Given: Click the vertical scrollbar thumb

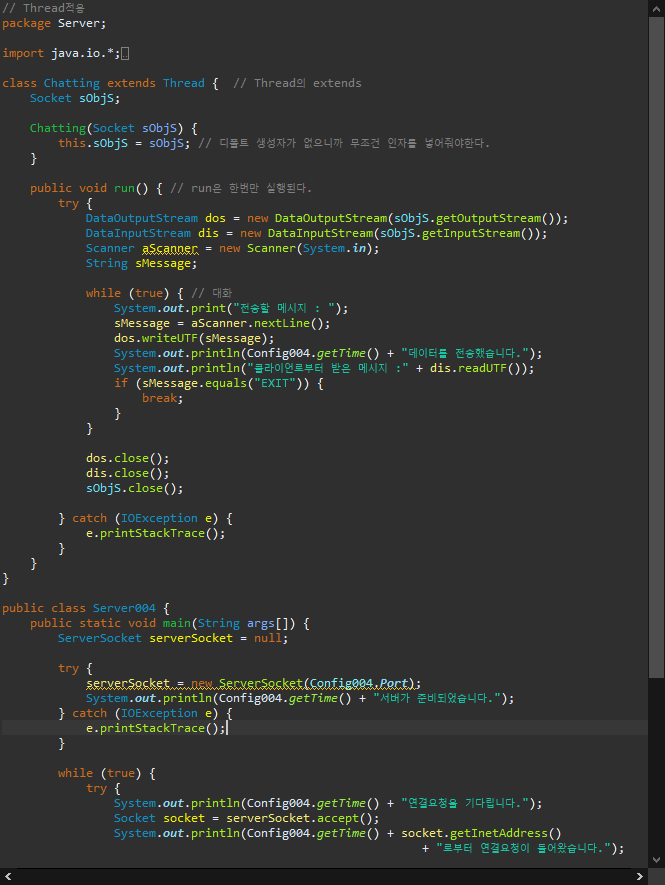Looking at the screenshot, I should [x=656, y=347].
